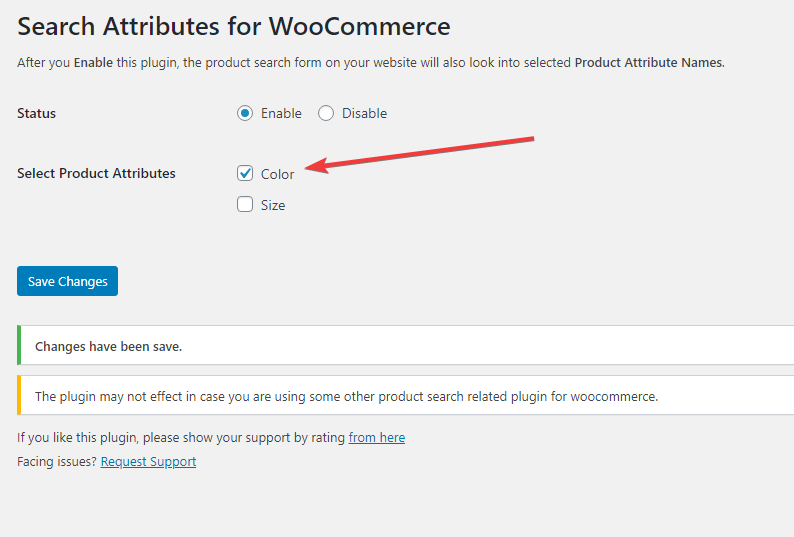Click the green "Changes have been save." notice

click(x=108, y=346)
